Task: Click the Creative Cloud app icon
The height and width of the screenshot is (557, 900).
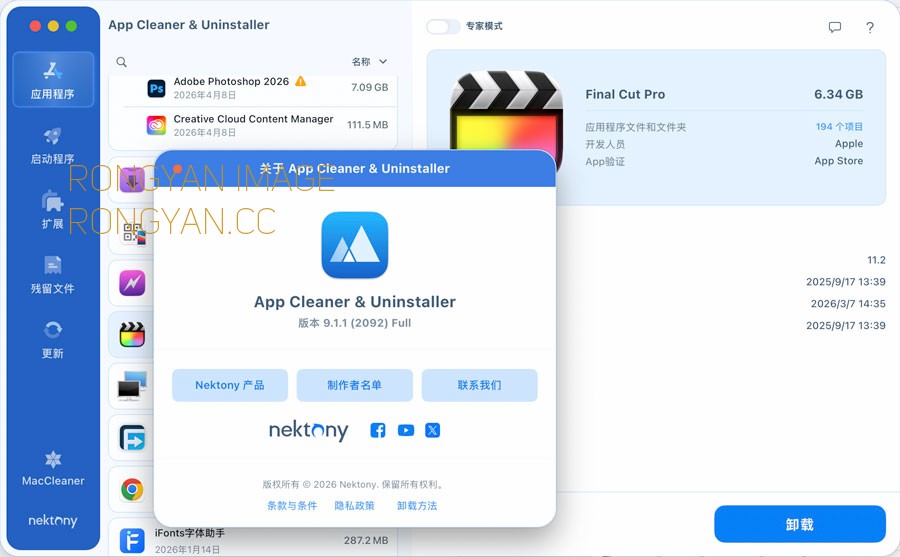Action: tap(156, 125)
